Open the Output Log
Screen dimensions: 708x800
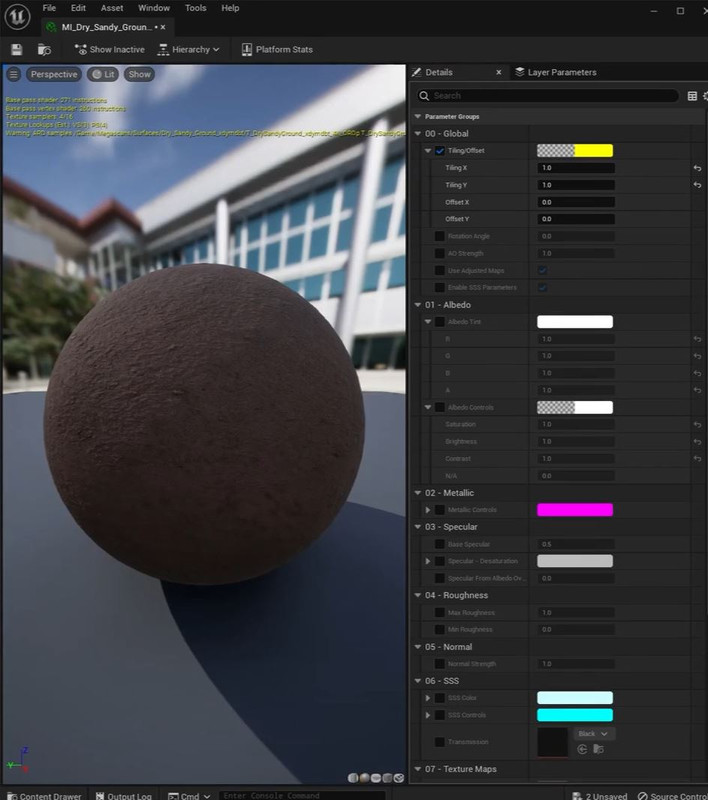pos(124,795)
